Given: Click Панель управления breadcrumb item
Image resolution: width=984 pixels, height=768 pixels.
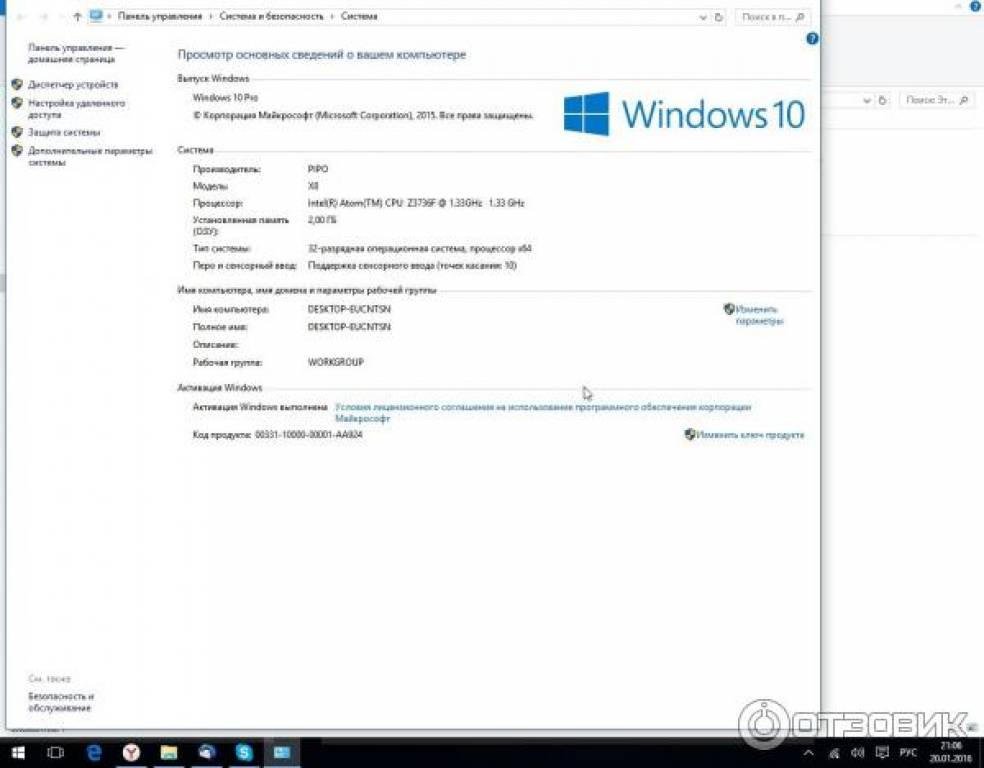Looking at the screenshot, I should [x=160, y=16].
